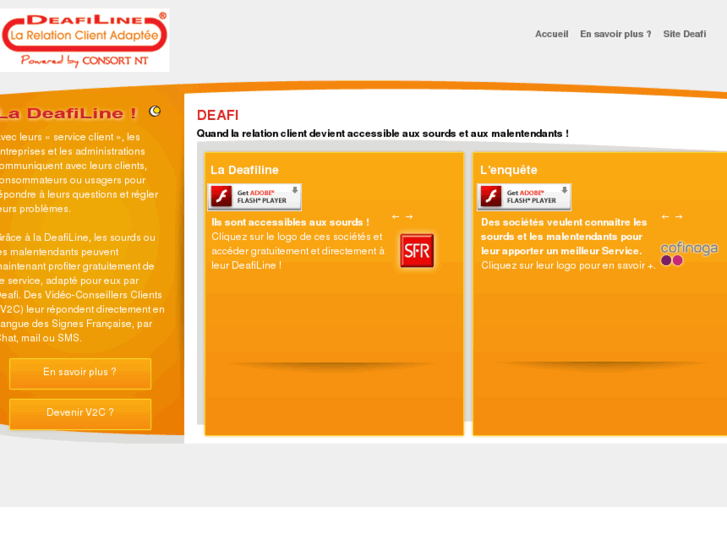The width and height of the screenshot is (727, 545).
Task: Open the En savoir plus ? menu item
Action: (615, 34)
